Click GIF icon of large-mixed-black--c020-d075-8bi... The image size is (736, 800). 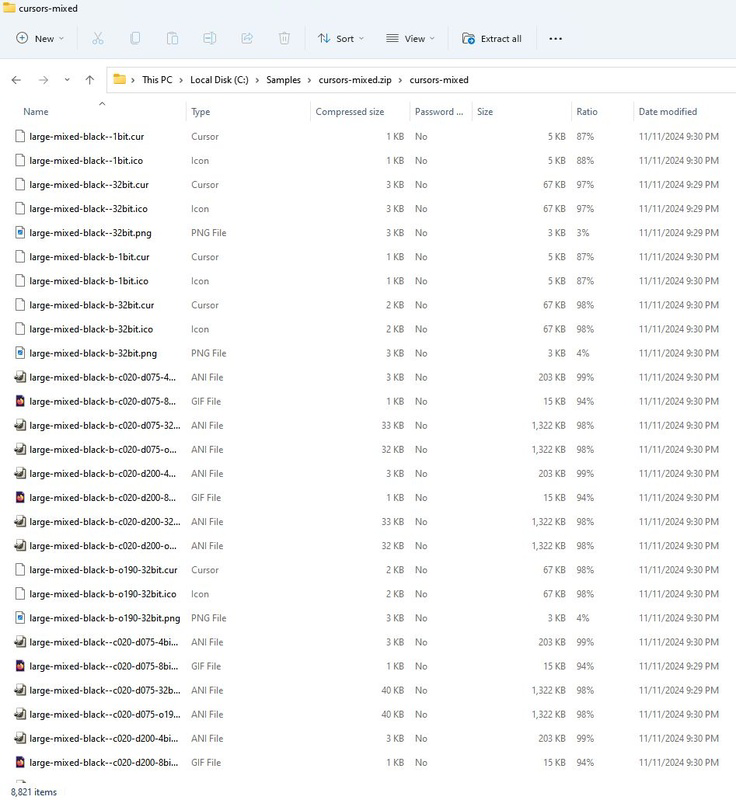coord(20,666)
